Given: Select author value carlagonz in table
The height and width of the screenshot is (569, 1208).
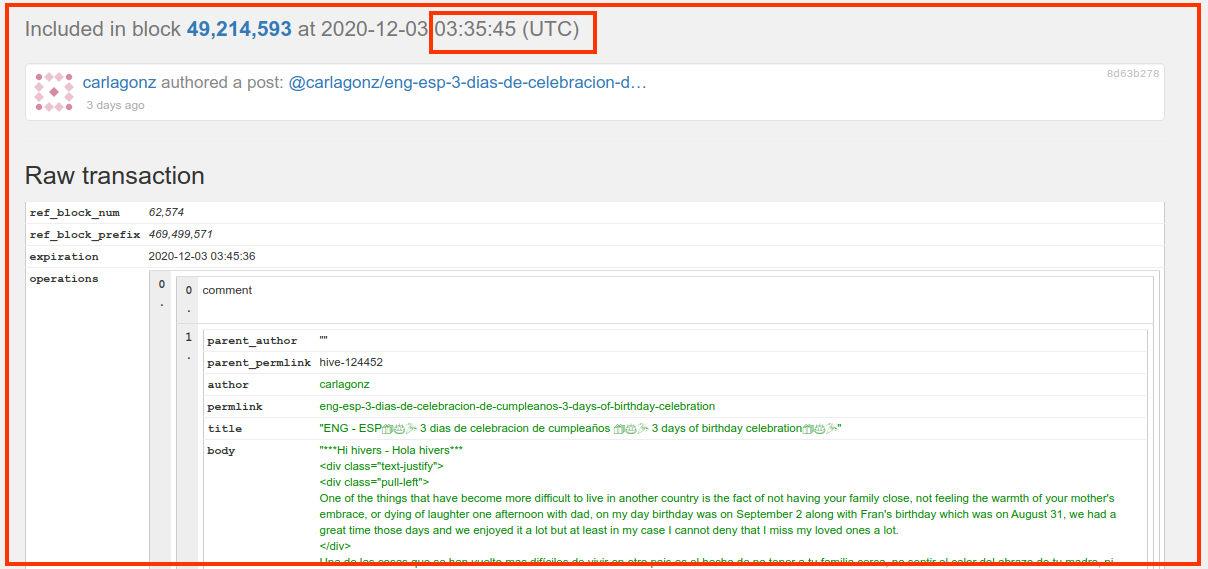Looking at the screenshot, I should tap(344, 385).
